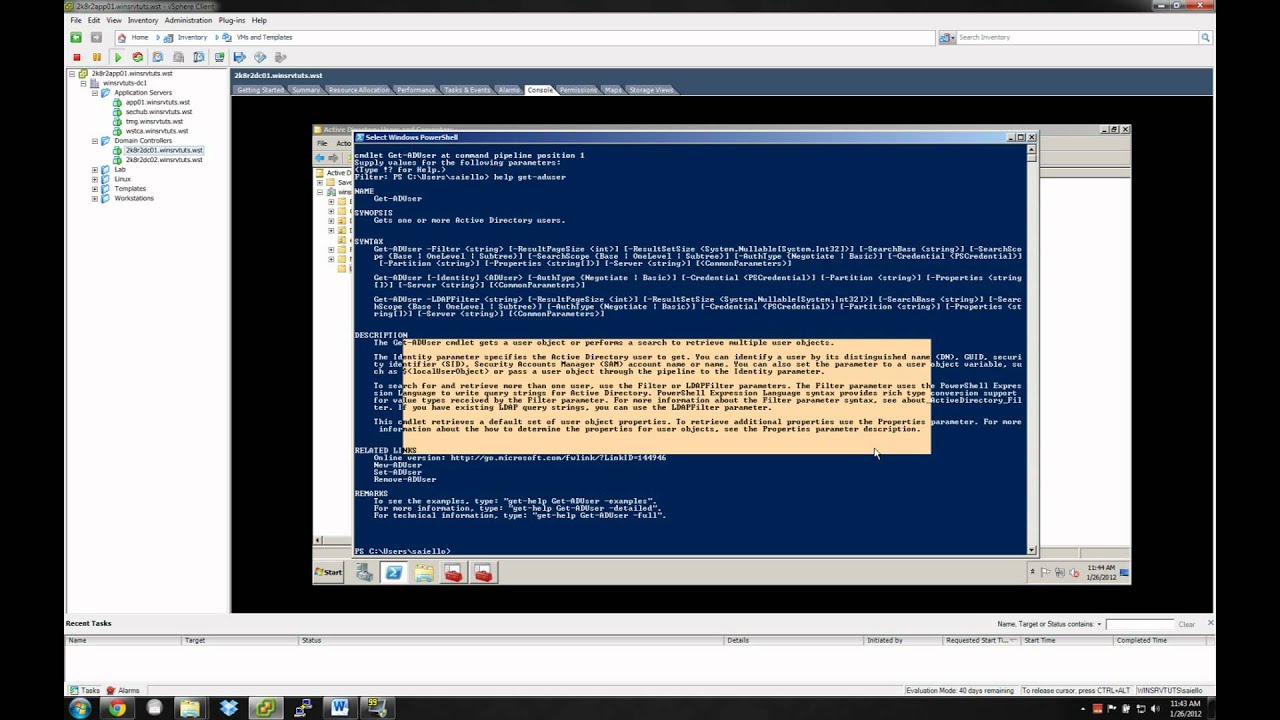Viewport: 1280px width, 720px height.
Task: Click the green navigation Back arrow
Action: [x=76, y=37]
